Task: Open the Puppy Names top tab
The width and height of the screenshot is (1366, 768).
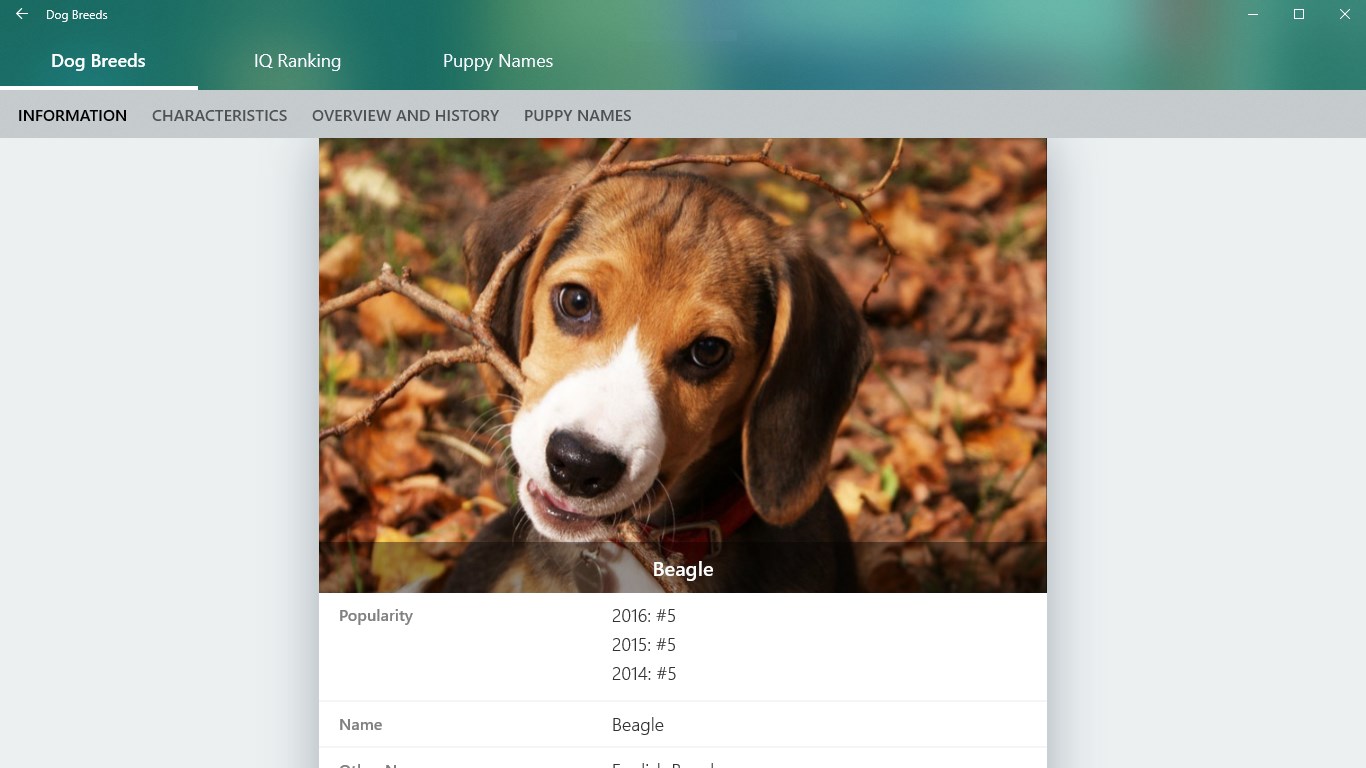Action: [x=498, y=61]
